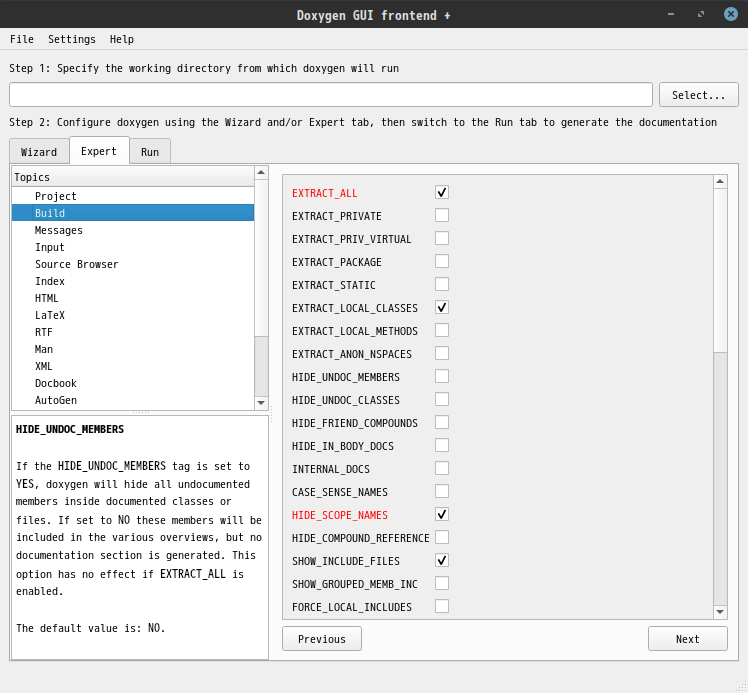Viewport: 748px width, 693px height.
Task: Click the HIDE_SCOPE_NAMES red label
Action: coord(340,515)
